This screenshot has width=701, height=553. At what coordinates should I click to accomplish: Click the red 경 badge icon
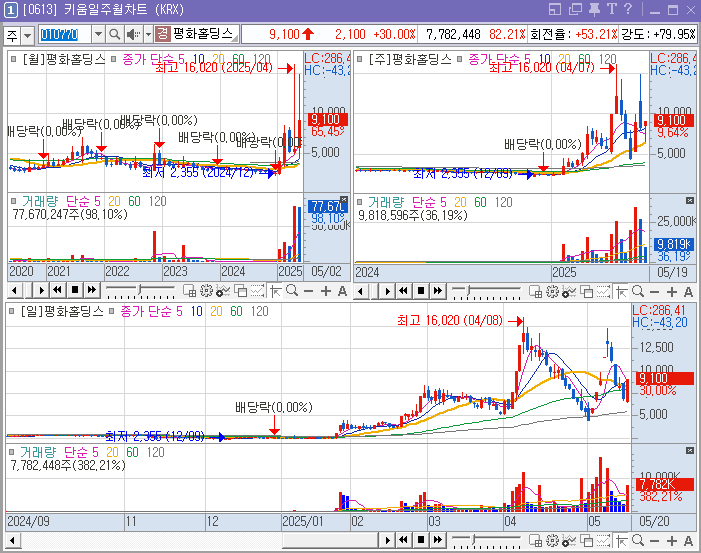click(x=163, y=34)
